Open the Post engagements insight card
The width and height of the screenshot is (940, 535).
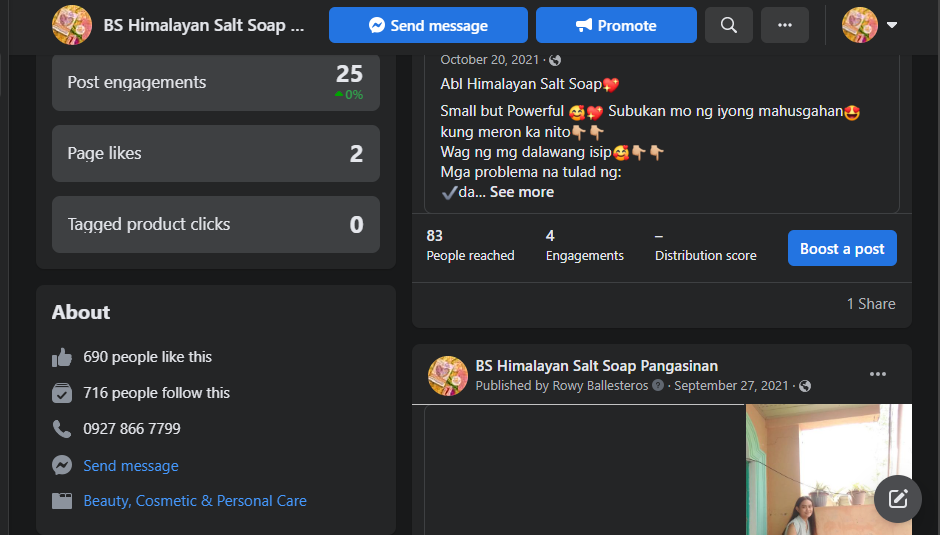(x=215, y=82)
